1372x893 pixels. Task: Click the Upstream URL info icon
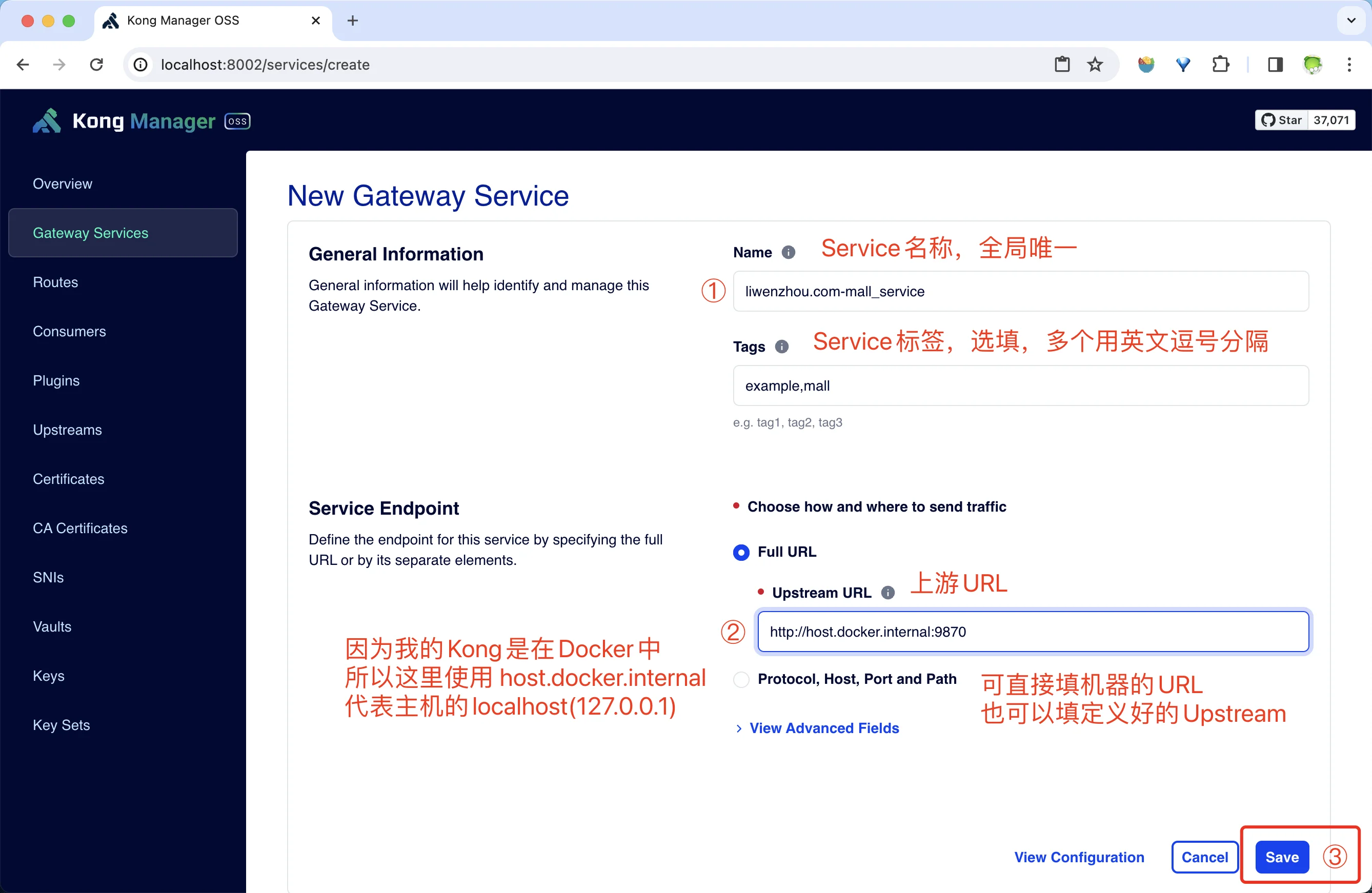(x=889, y=592)
